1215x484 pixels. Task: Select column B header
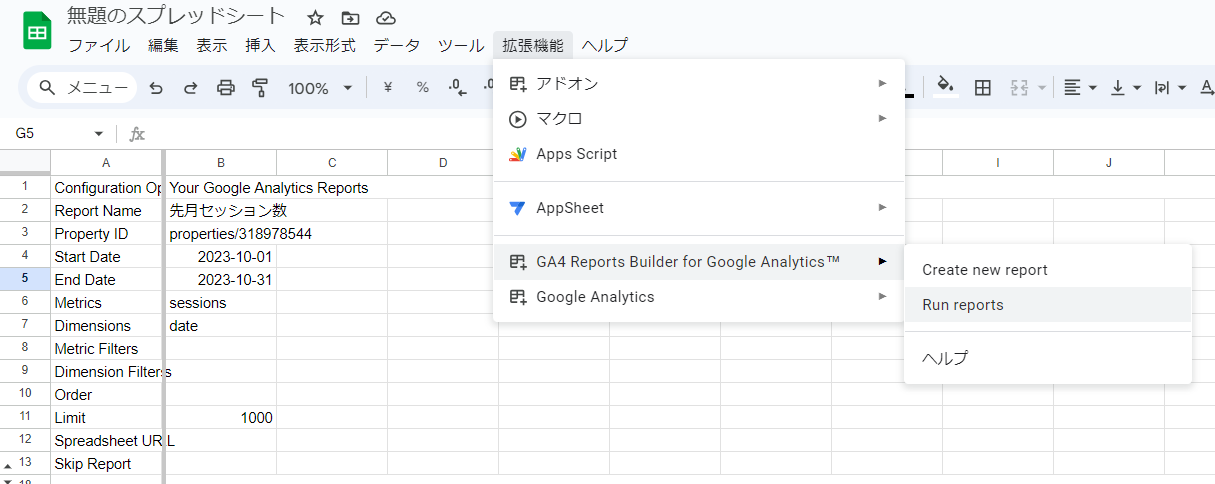click(x=221, y=163)
